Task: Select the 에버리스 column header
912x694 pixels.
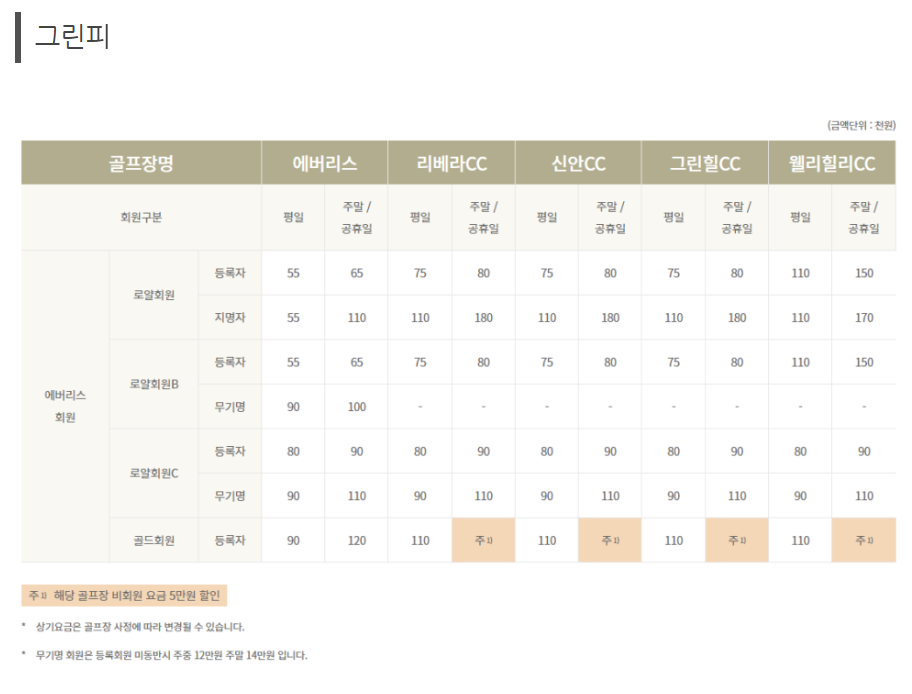Action: point(325,163)
